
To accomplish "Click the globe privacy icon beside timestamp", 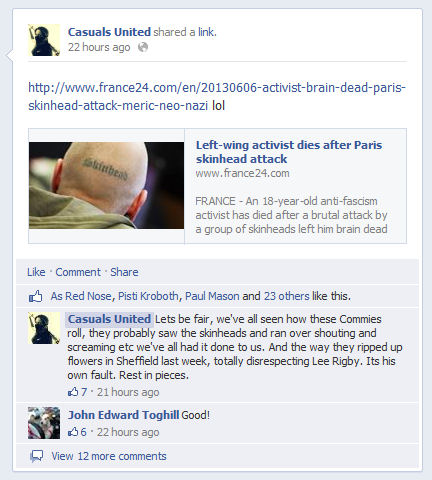I will point(143,47).
